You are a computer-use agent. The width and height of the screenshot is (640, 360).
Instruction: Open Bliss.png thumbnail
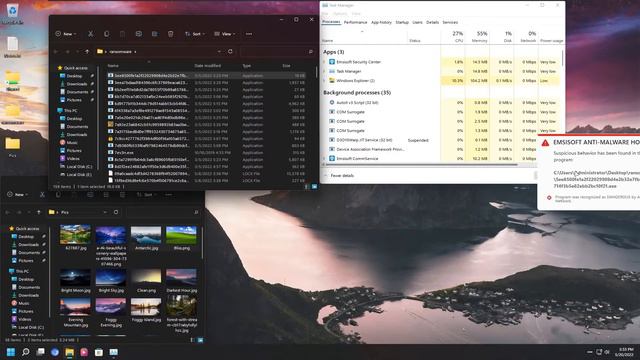181,235
